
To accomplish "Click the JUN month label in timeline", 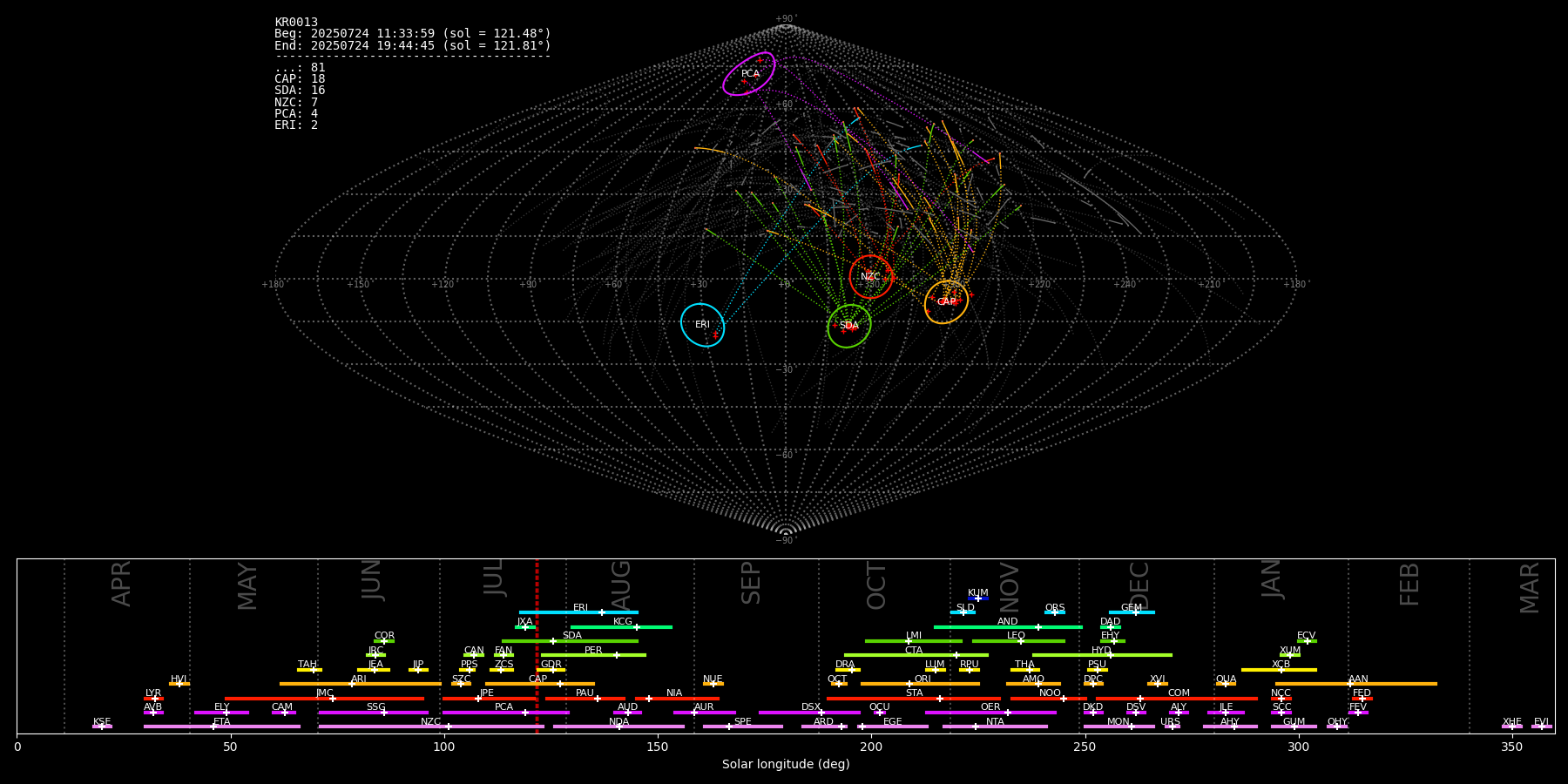I will point(372,580).
